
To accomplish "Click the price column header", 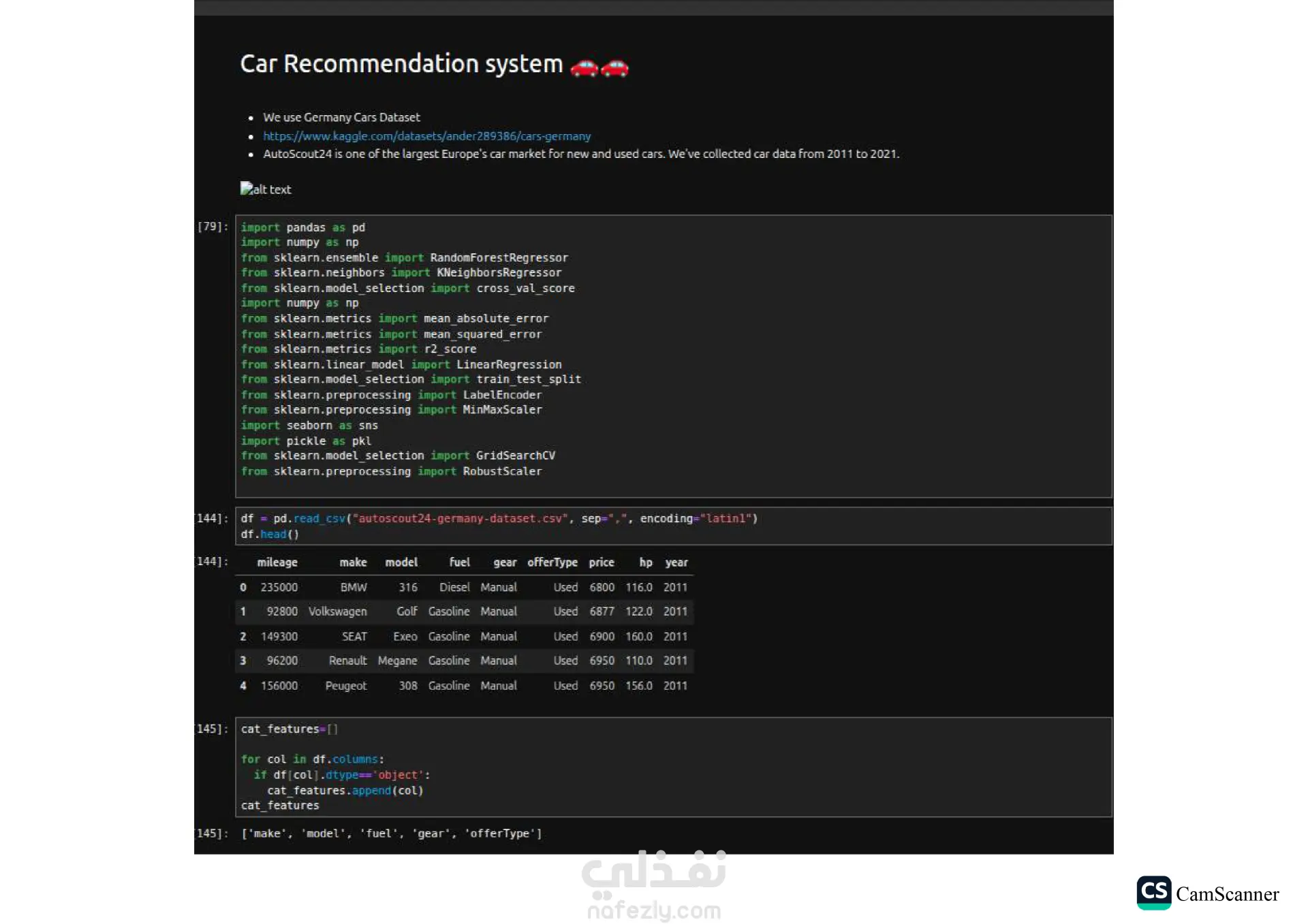I will (601, 562).
